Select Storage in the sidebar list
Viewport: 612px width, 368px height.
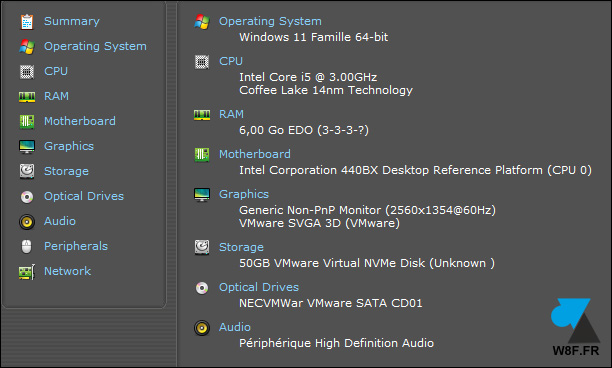66,171
